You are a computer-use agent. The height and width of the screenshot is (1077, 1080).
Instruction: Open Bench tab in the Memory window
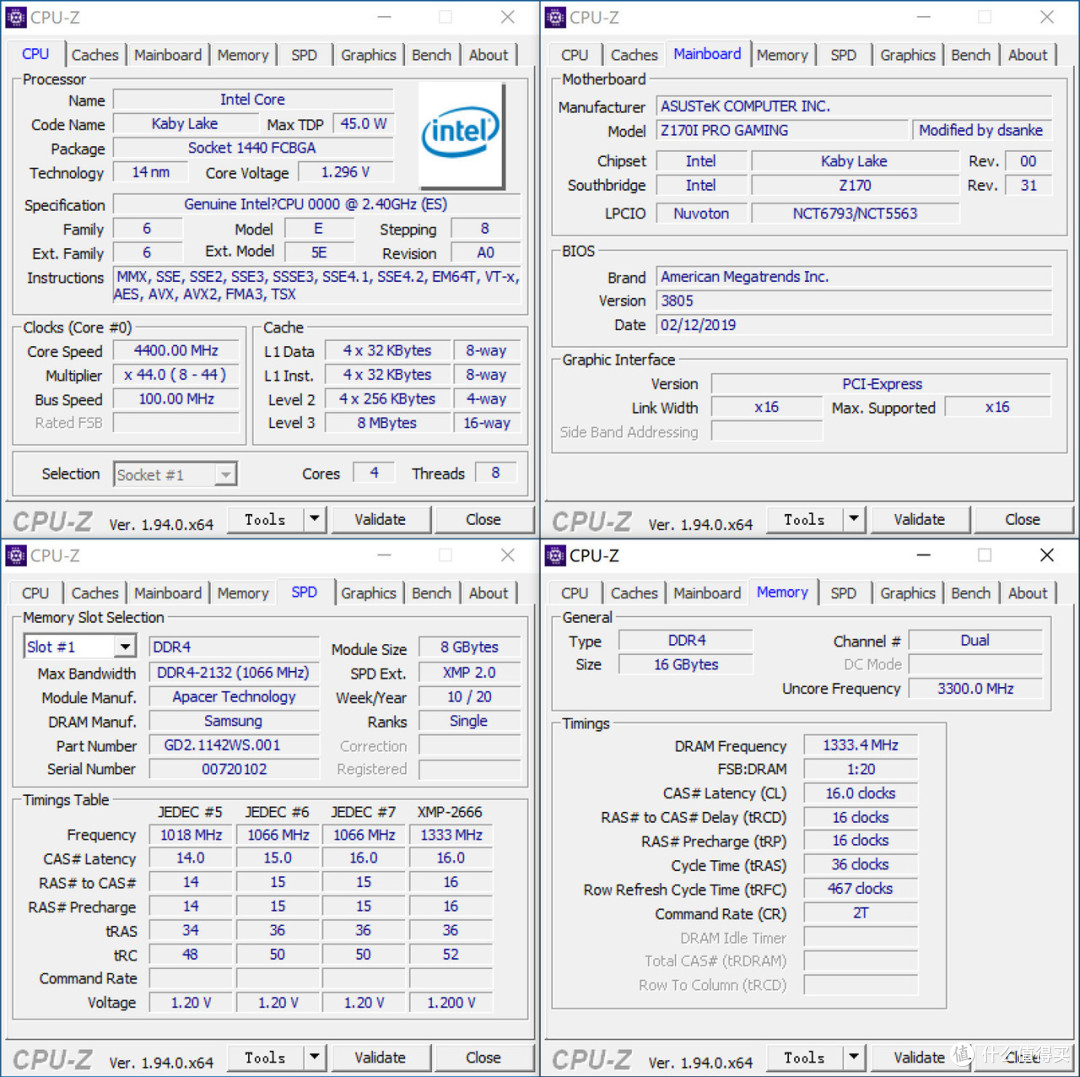click(971, 593)
